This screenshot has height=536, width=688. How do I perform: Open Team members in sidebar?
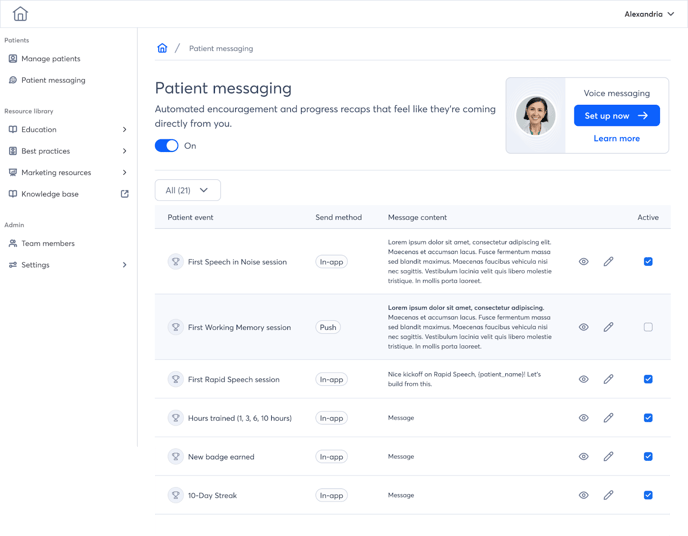[x=47, y=243]
